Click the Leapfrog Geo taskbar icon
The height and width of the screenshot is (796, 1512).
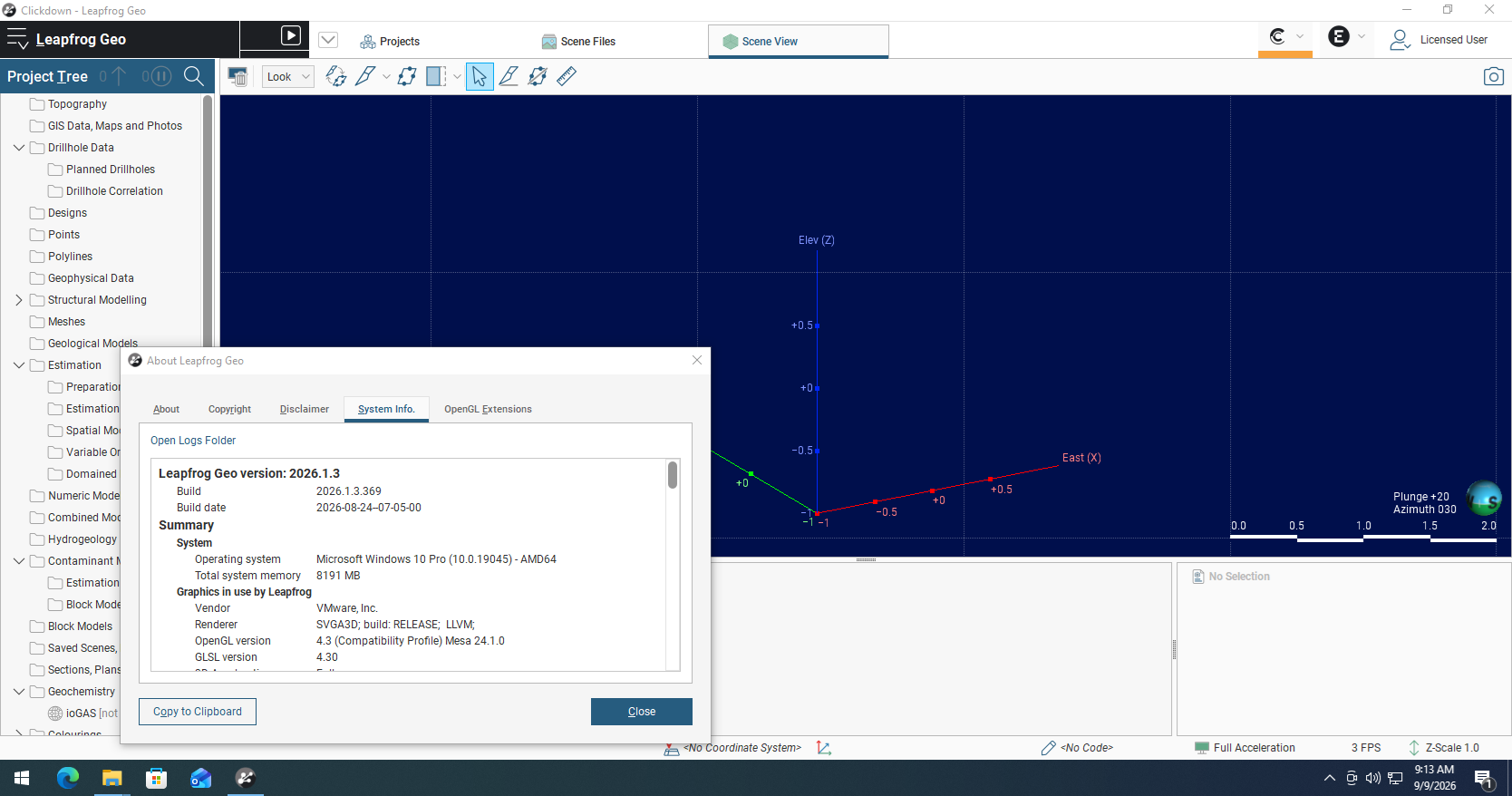(x=245, y=778)
